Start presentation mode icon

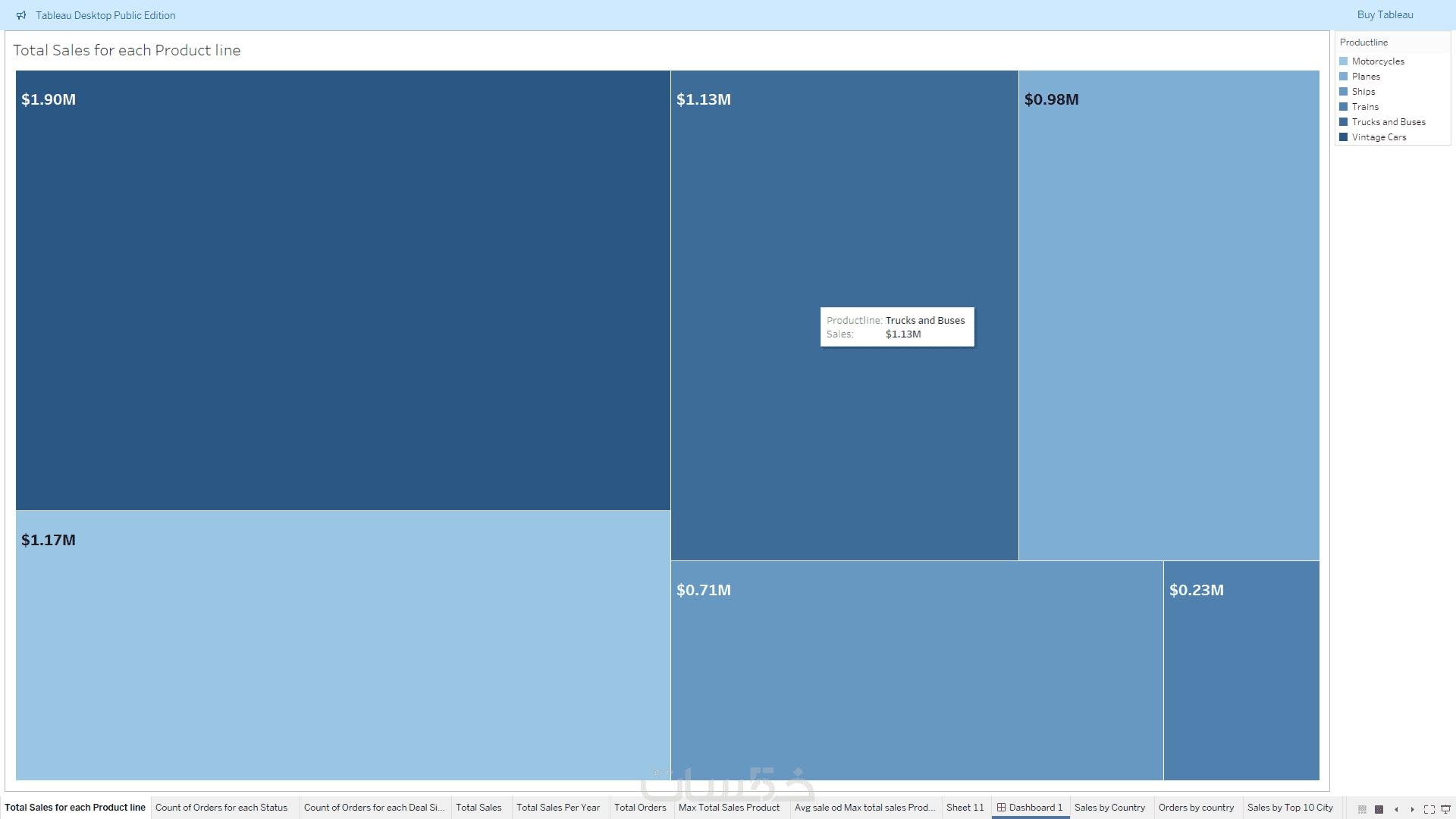(1445, 809)
